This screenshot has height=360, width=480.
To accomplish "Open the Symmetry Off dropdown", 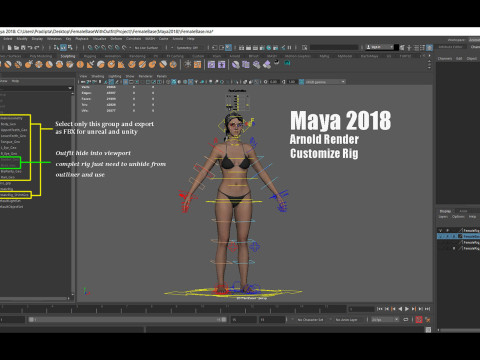I will (x=188, y=48).
